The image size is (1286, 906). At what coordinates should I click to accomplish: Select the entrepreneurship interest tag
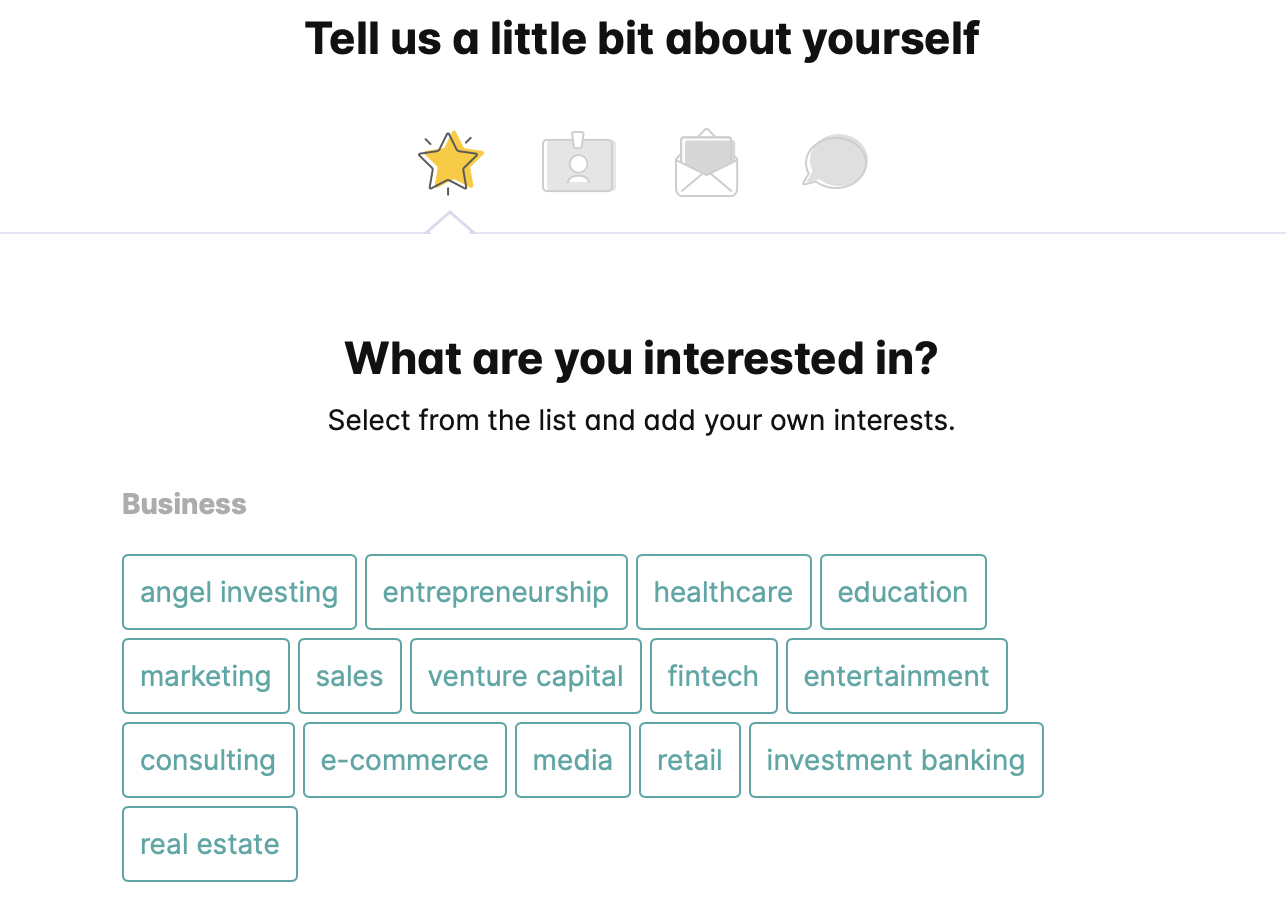click(x=496, y=592)
